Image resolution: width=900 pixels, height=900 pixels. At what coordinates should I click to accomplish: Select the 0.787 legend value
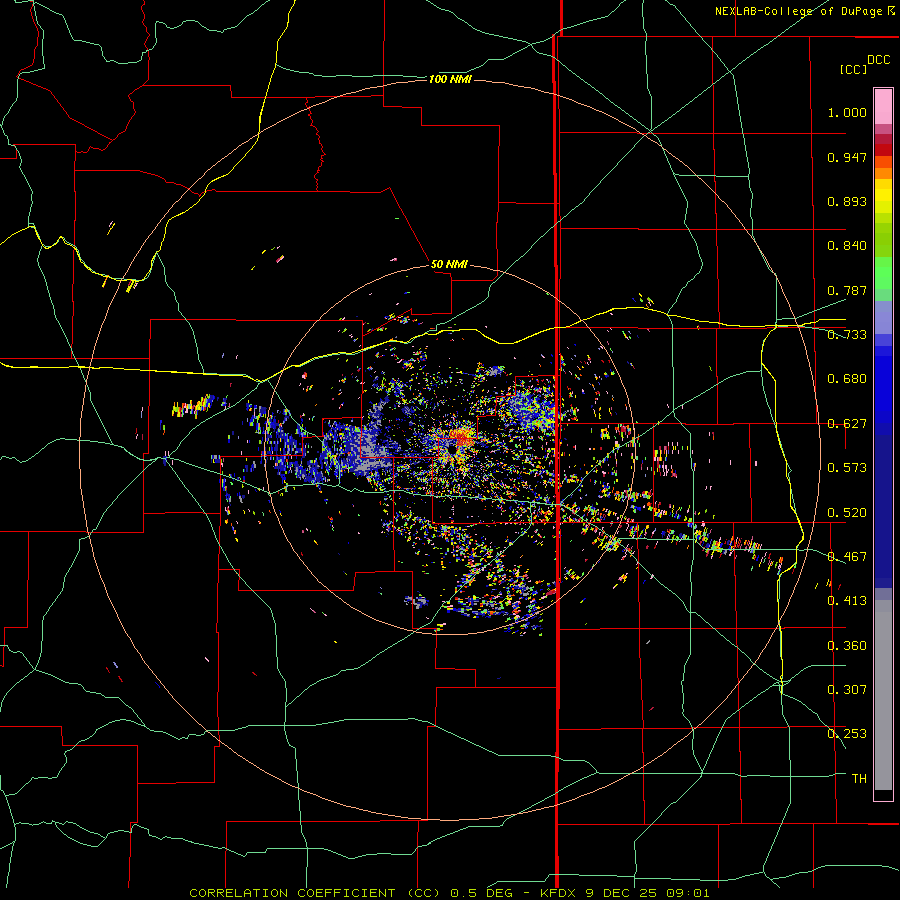click(847, 290)
